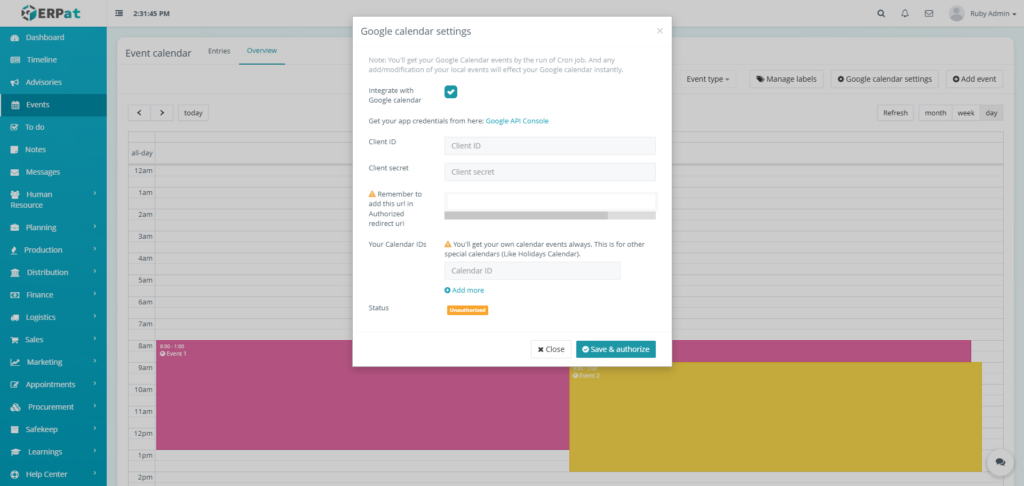
Task: Click the Calendar ID field
Action: tap(532, 270)
